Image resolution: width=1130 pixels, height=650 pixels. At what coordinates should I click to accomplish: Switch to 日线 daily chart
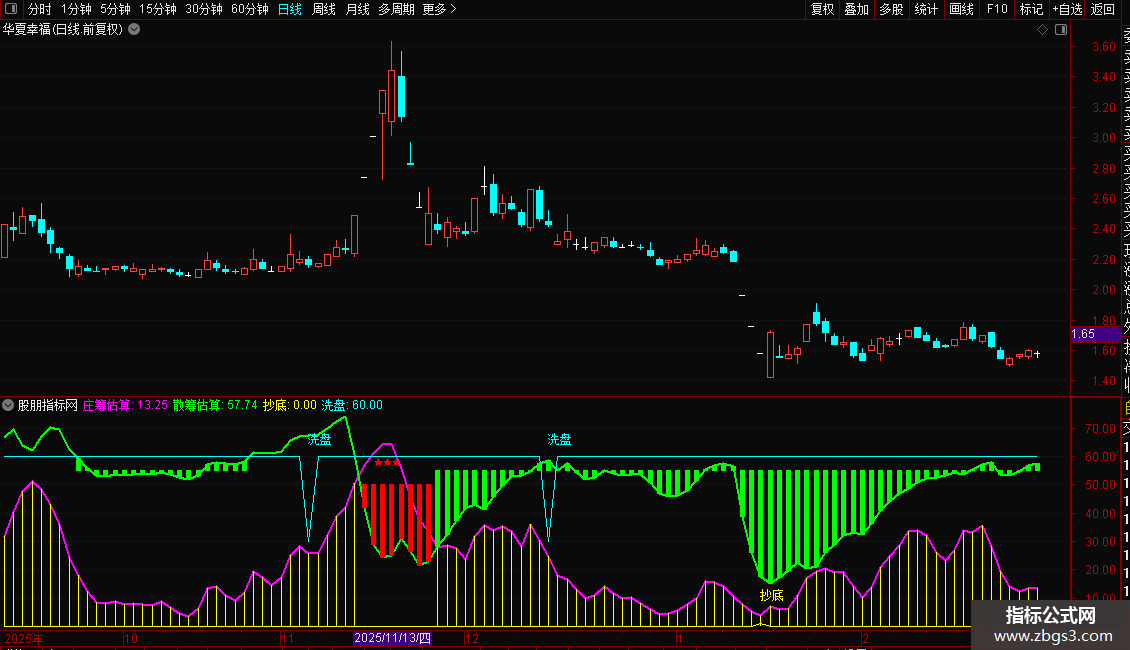pyautogui.click(x=290, y=9)
